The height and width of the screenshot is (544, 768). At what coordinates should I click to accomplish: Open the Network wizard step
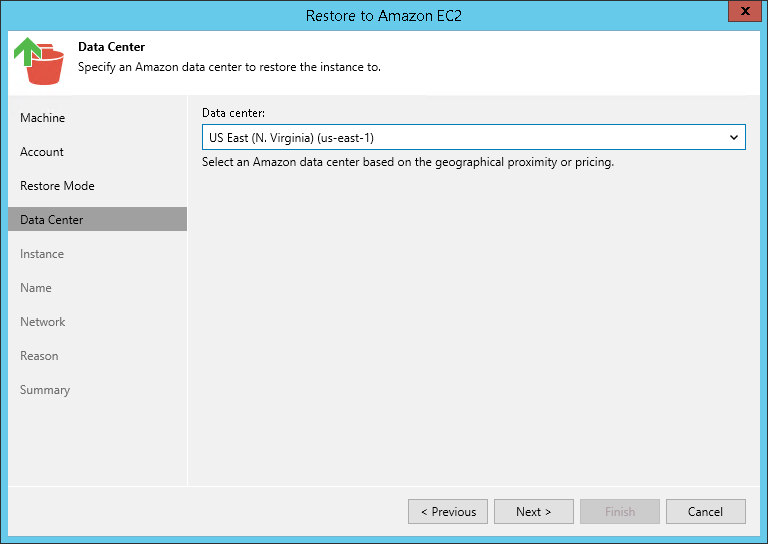pyautogui.click(x=43, y=322)
